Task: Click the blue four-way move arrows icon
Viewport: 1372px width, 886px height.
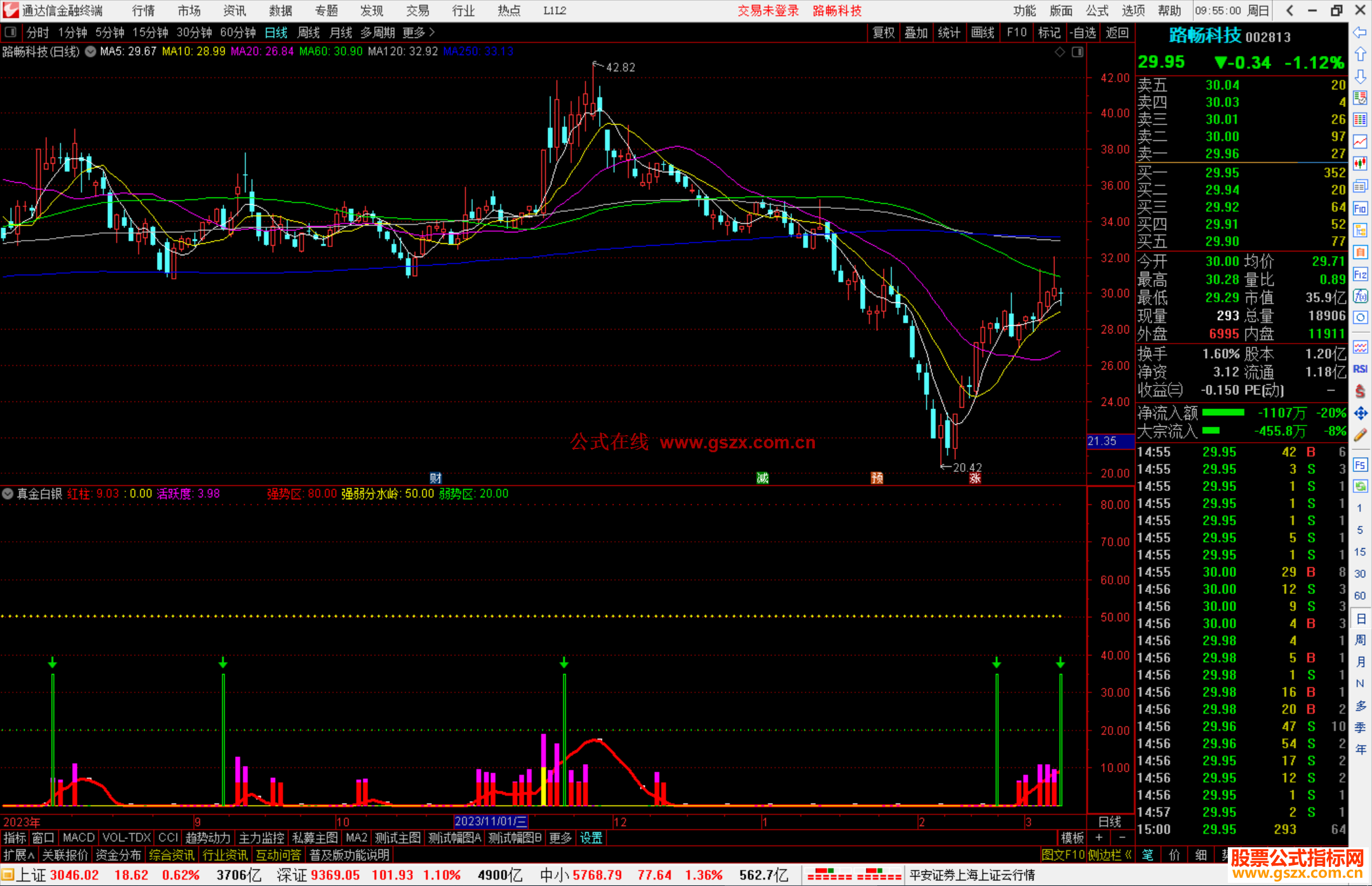Action: click(x=1360, y=413)
